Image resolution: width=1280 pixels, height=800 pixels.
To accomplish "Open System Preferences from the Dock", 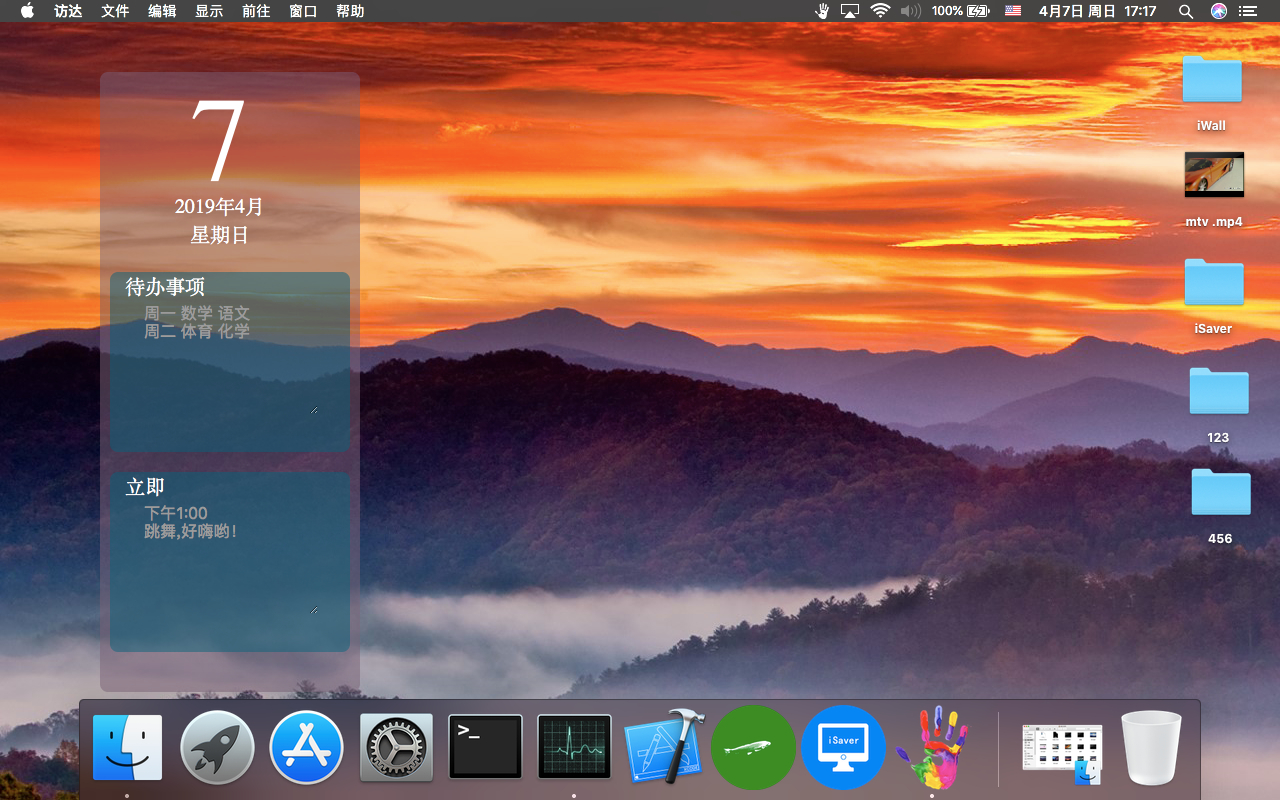I will (396, 747).
